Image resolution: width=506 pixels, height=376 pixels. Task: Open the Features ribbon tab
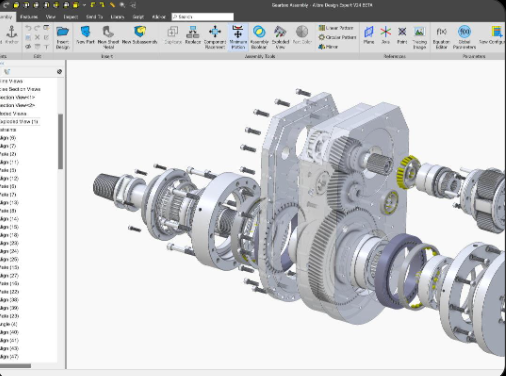pos(29,17)
